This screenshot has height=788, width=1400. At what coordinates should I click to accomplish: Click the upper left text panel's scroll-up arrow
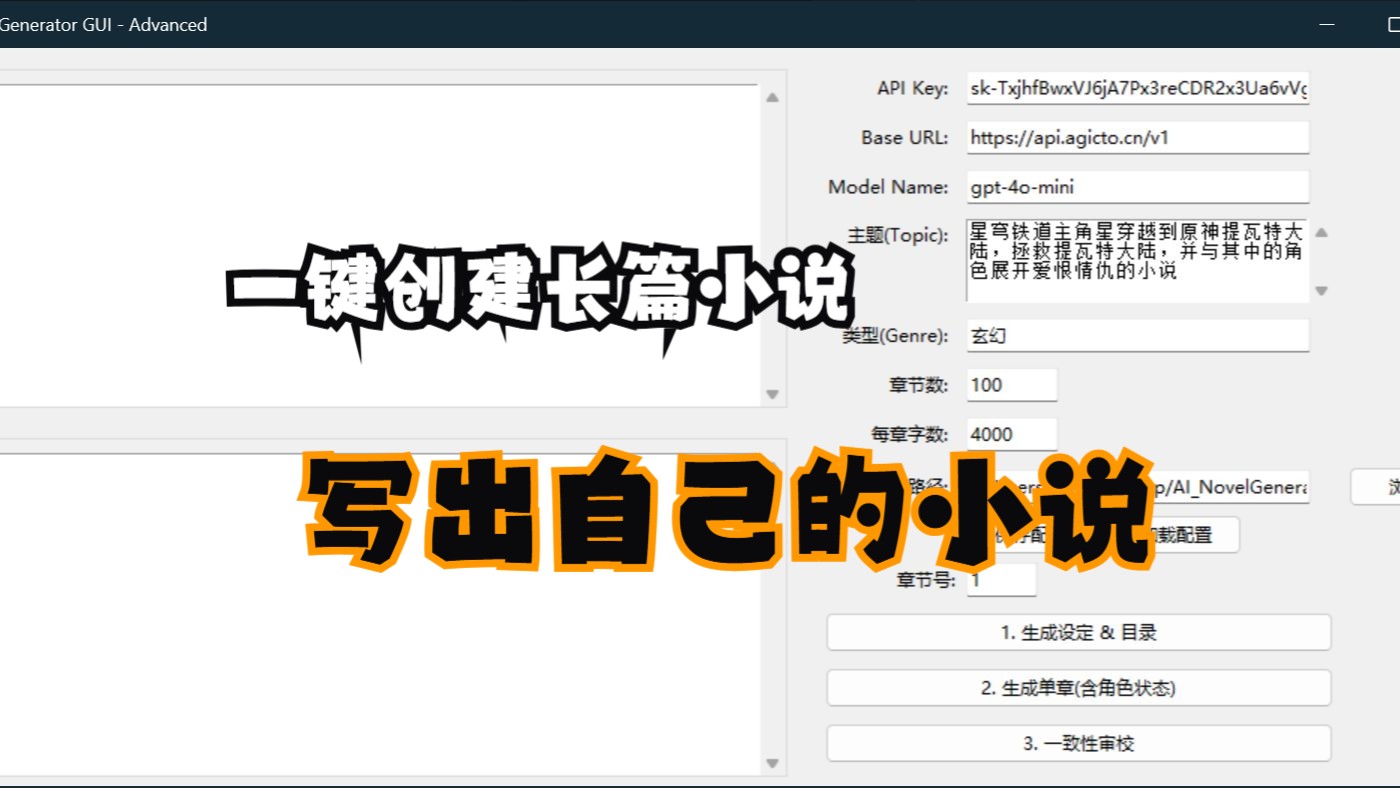pos(772,97)
